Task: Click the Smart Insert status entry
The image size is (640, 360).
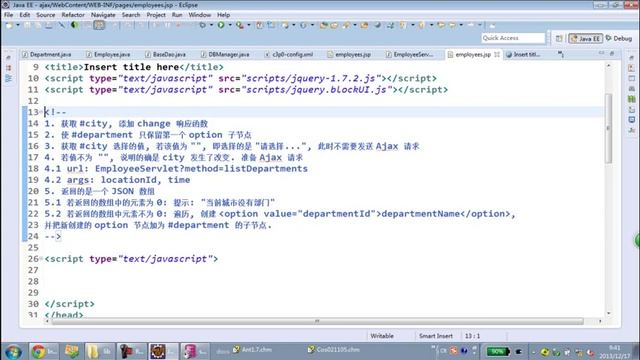Action: click(436, 336)
